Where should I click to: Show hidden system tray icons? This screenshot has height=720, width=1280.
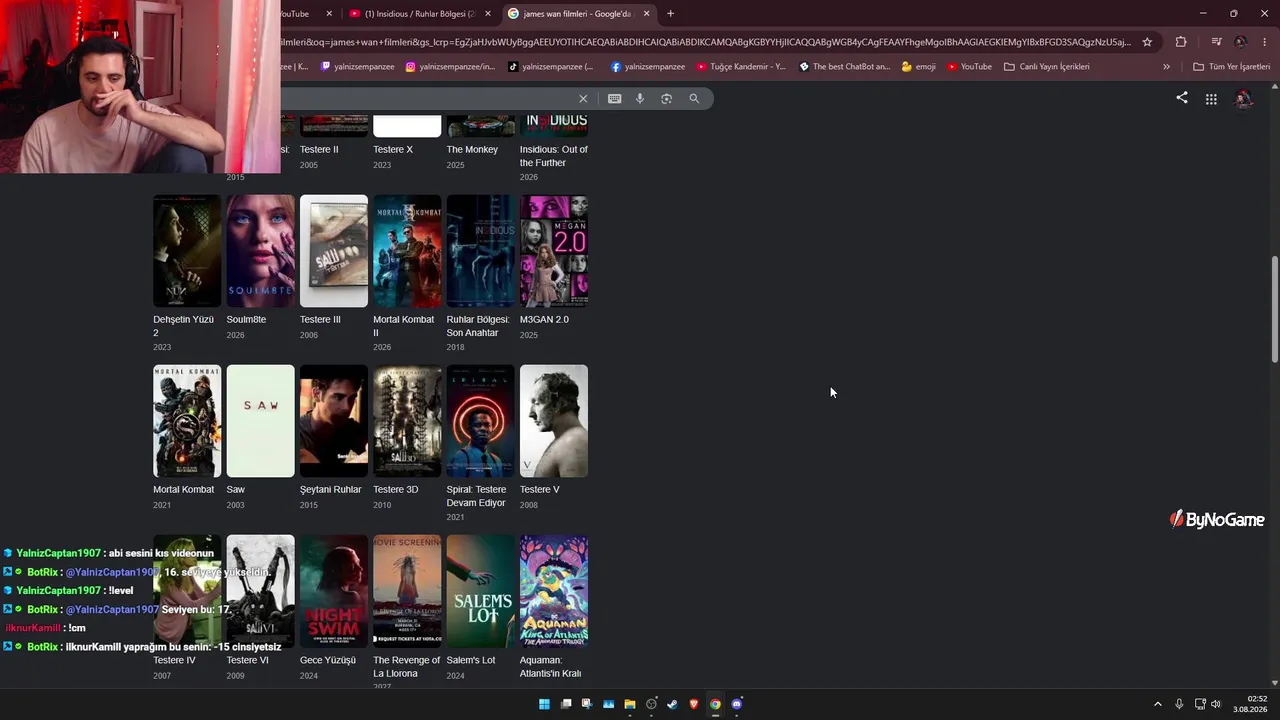point(1158,704)
